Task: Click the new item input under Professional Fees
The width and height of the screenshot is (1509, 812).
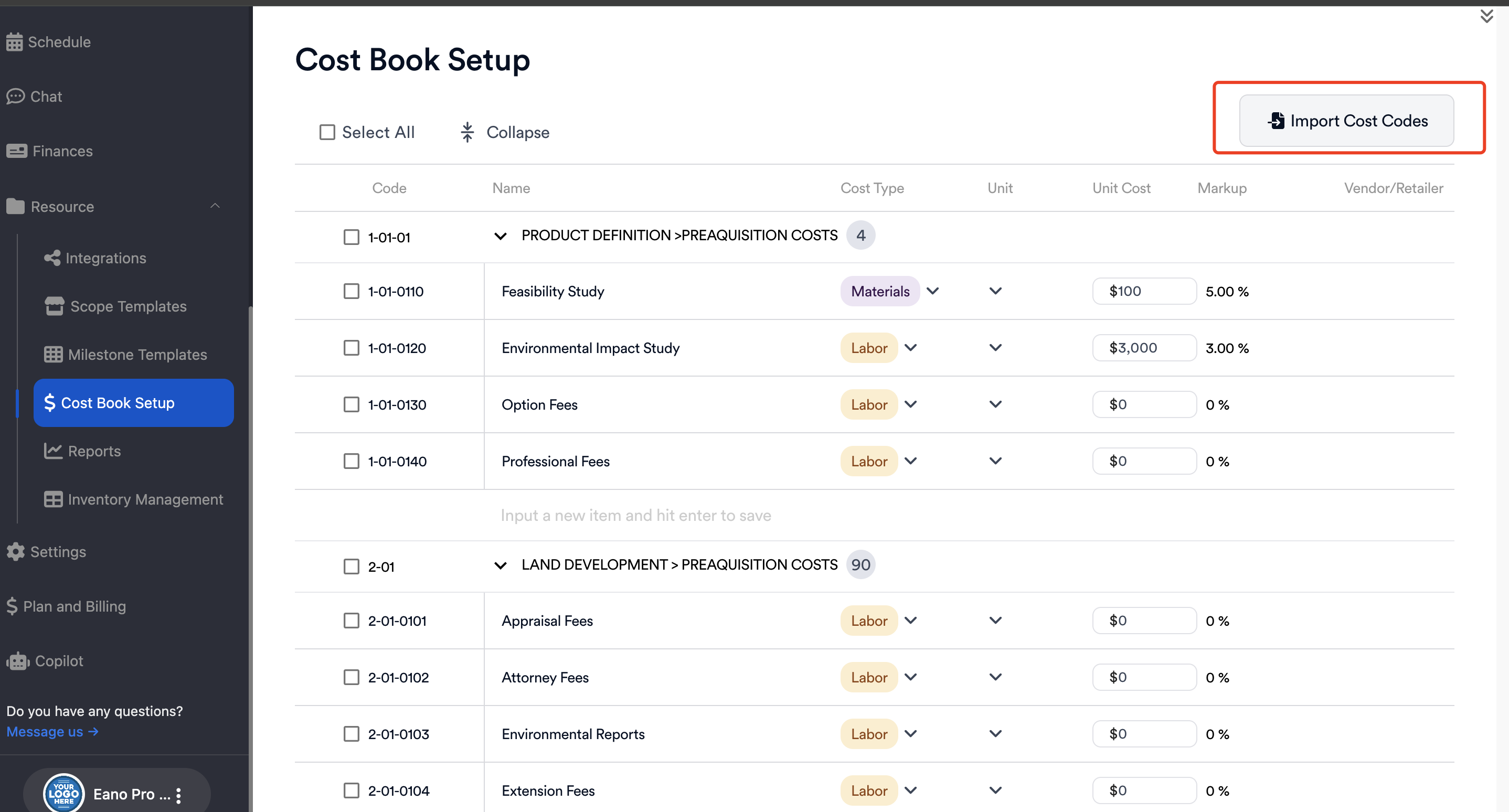Action: click(635, 515)
